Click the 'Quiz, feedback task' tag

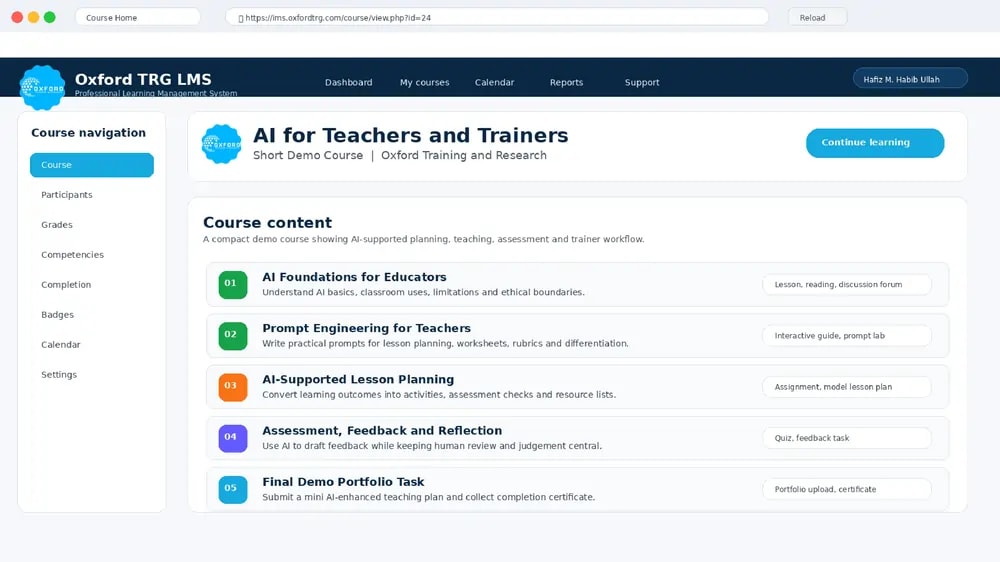click(x=847, y=438)
